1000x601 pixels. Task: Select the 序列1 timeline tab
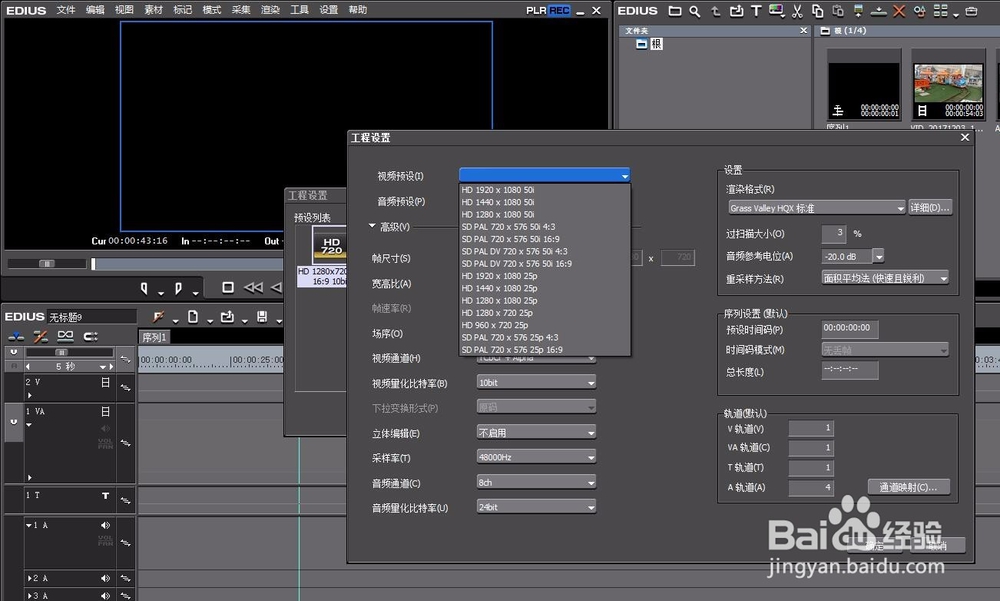pos(154,337)
